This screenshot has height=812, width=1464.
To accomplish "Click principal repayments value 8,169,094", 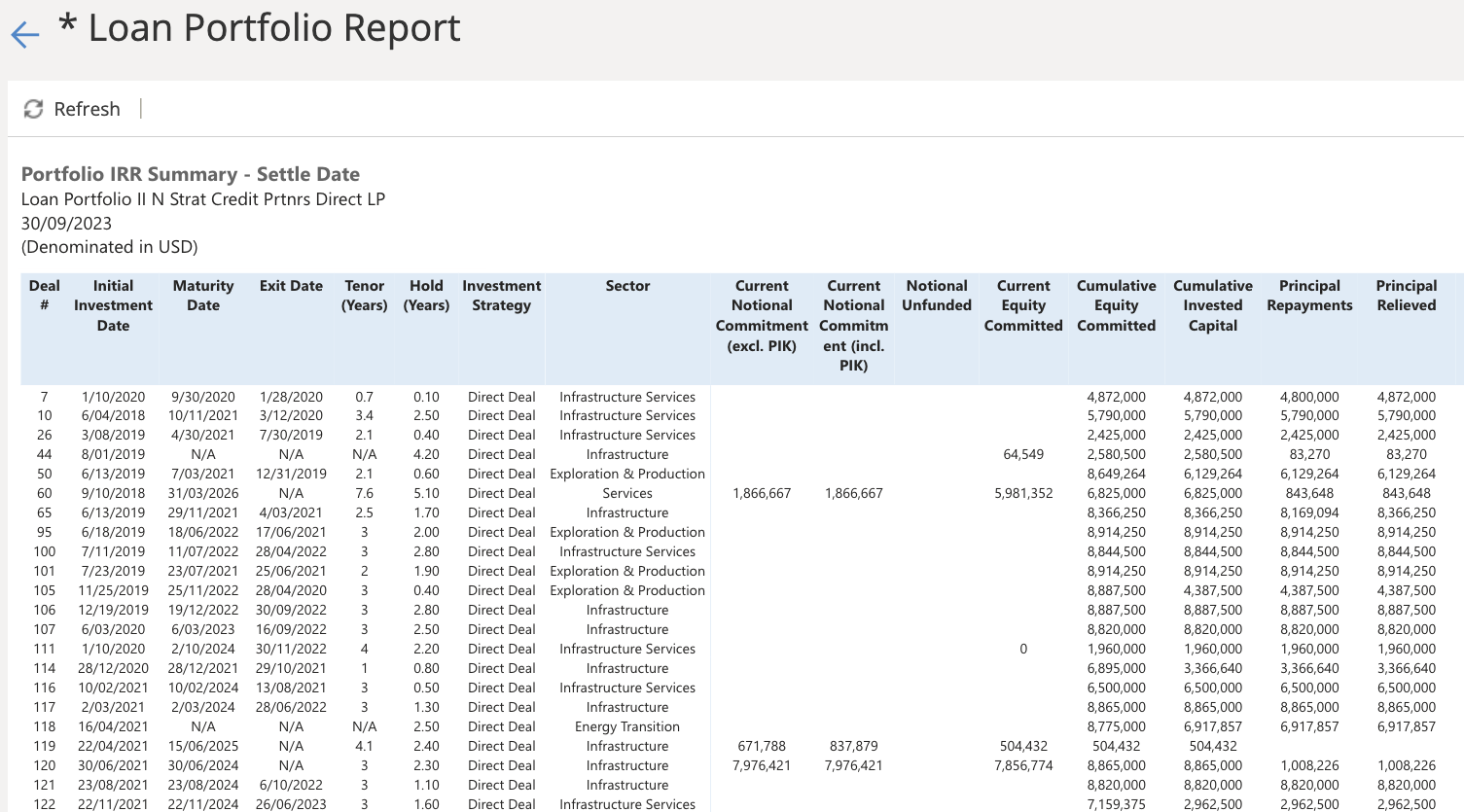I will (1309, 512).
